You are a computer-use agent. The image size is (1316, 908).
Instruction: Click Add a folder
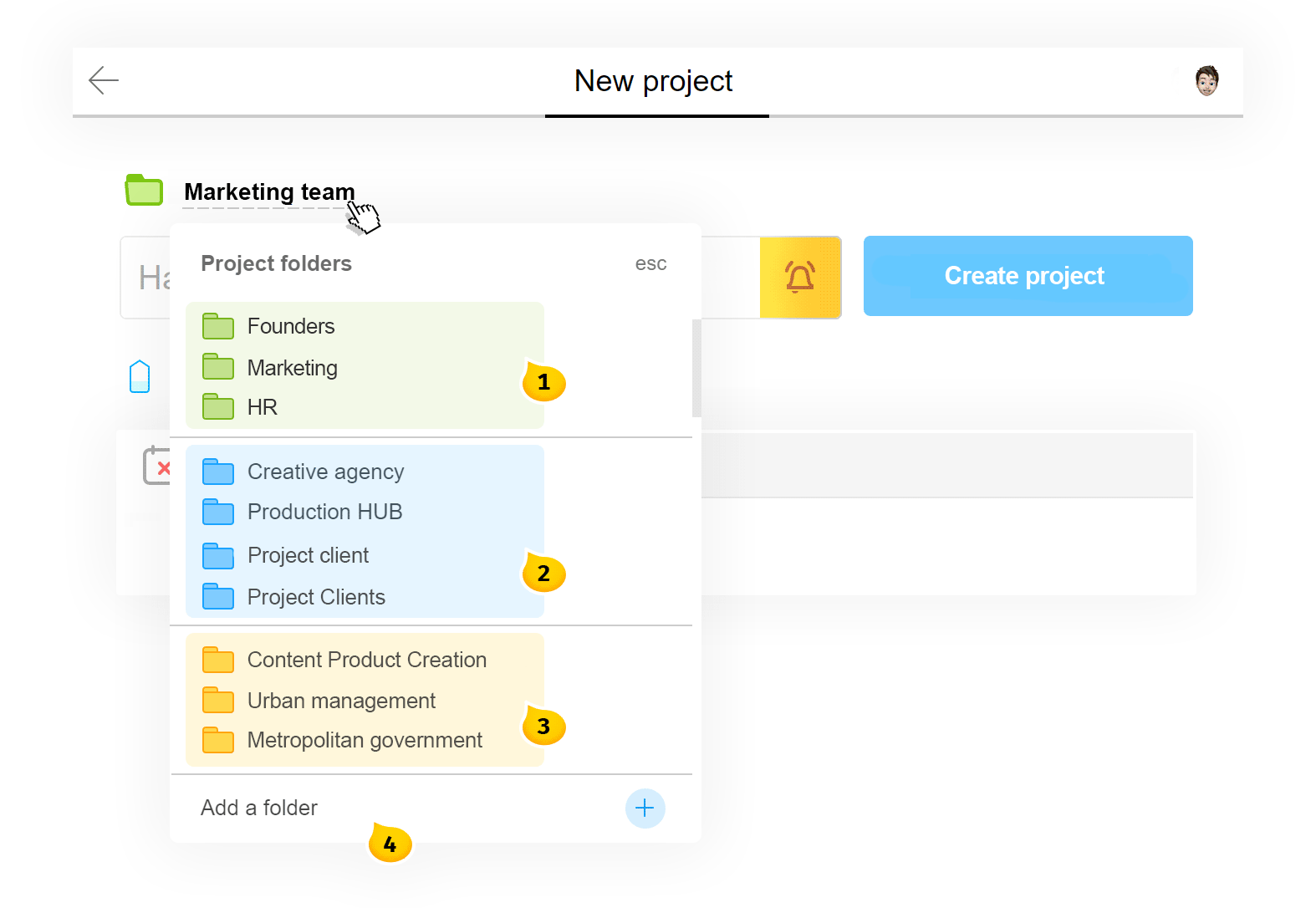[258, 808]
